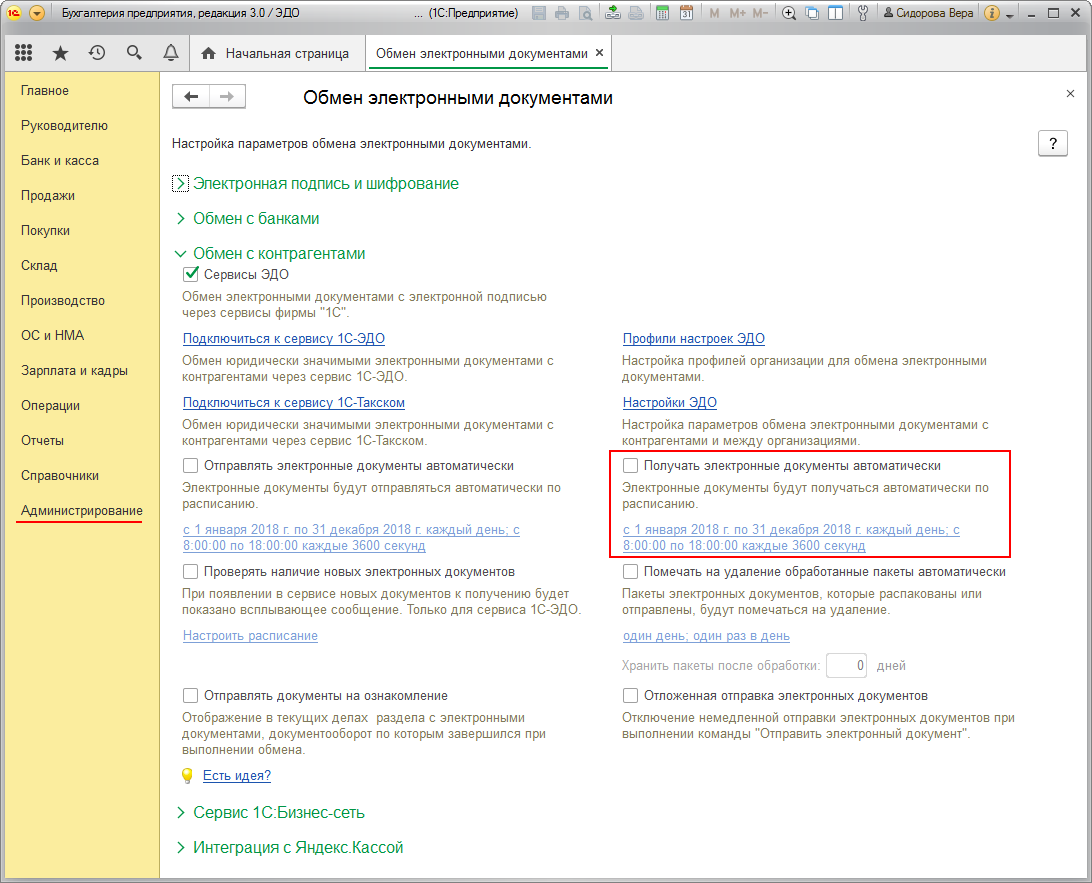Enable Отложенная отправка электронных документов
Viewport: 1092px width, 883px height.
click(x=631, y=696)
